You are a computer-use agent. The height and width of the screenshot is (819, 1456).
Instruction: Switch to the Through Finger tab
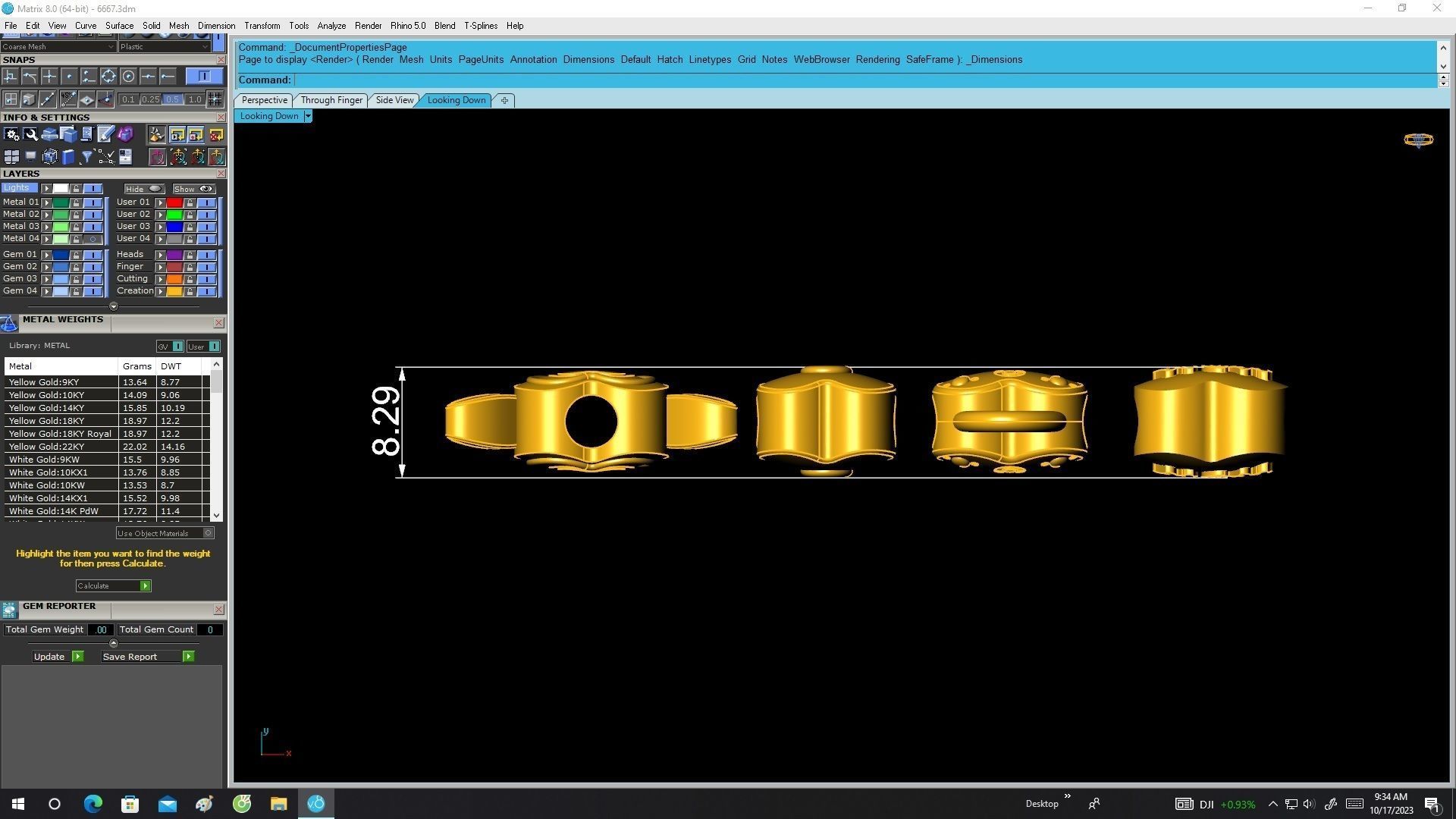pyautogui.click(x=331, y=100)
